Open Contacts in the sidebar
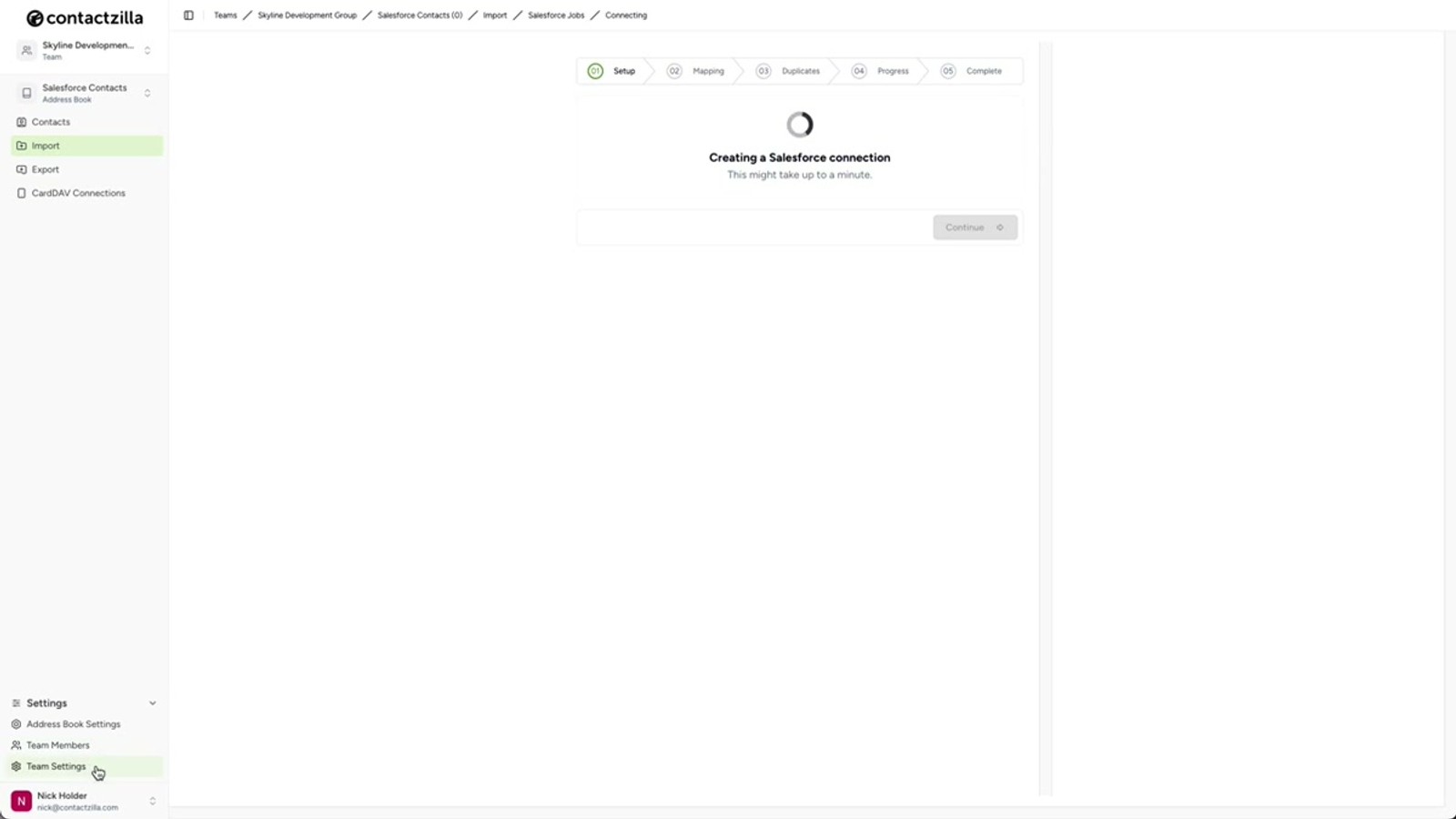Viewport: 1456px width, 819px height. point(86,122)
